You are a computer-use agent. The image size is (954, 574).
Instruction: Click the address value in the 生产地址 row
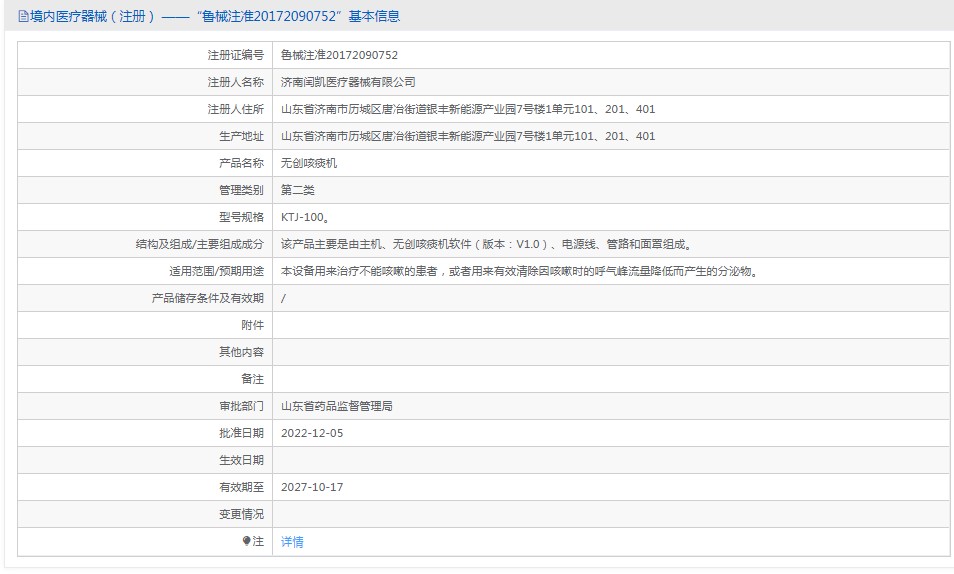(468, 137)
